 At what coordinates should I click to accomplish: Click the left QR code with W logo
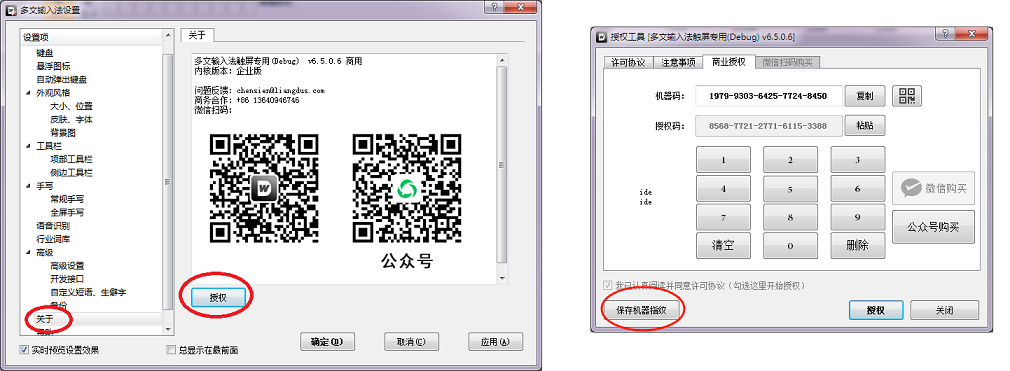tap(264, 188)
